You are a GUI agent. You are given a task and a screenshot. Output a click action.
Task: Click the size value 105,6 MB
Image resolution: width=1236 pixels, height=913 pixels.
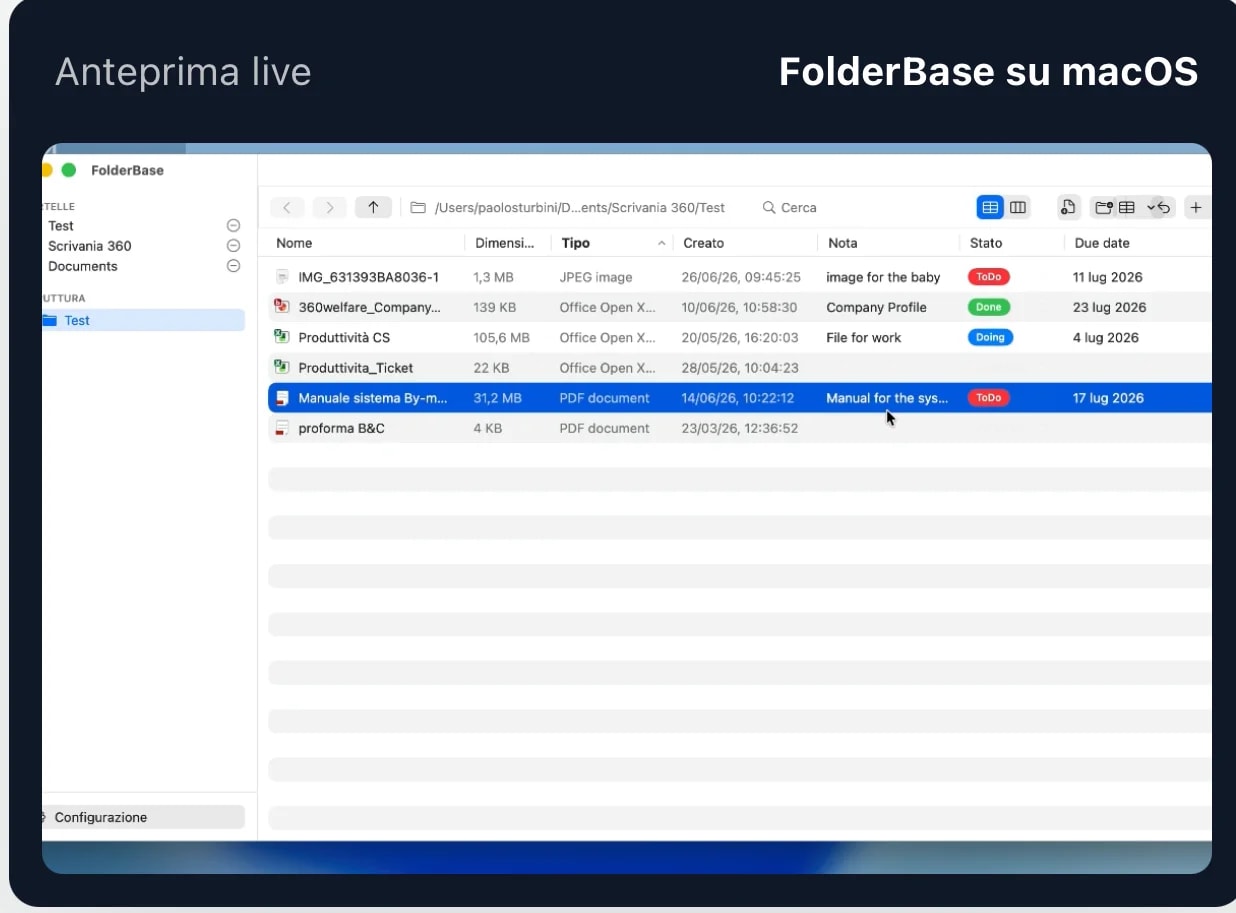tap(501, 337)
